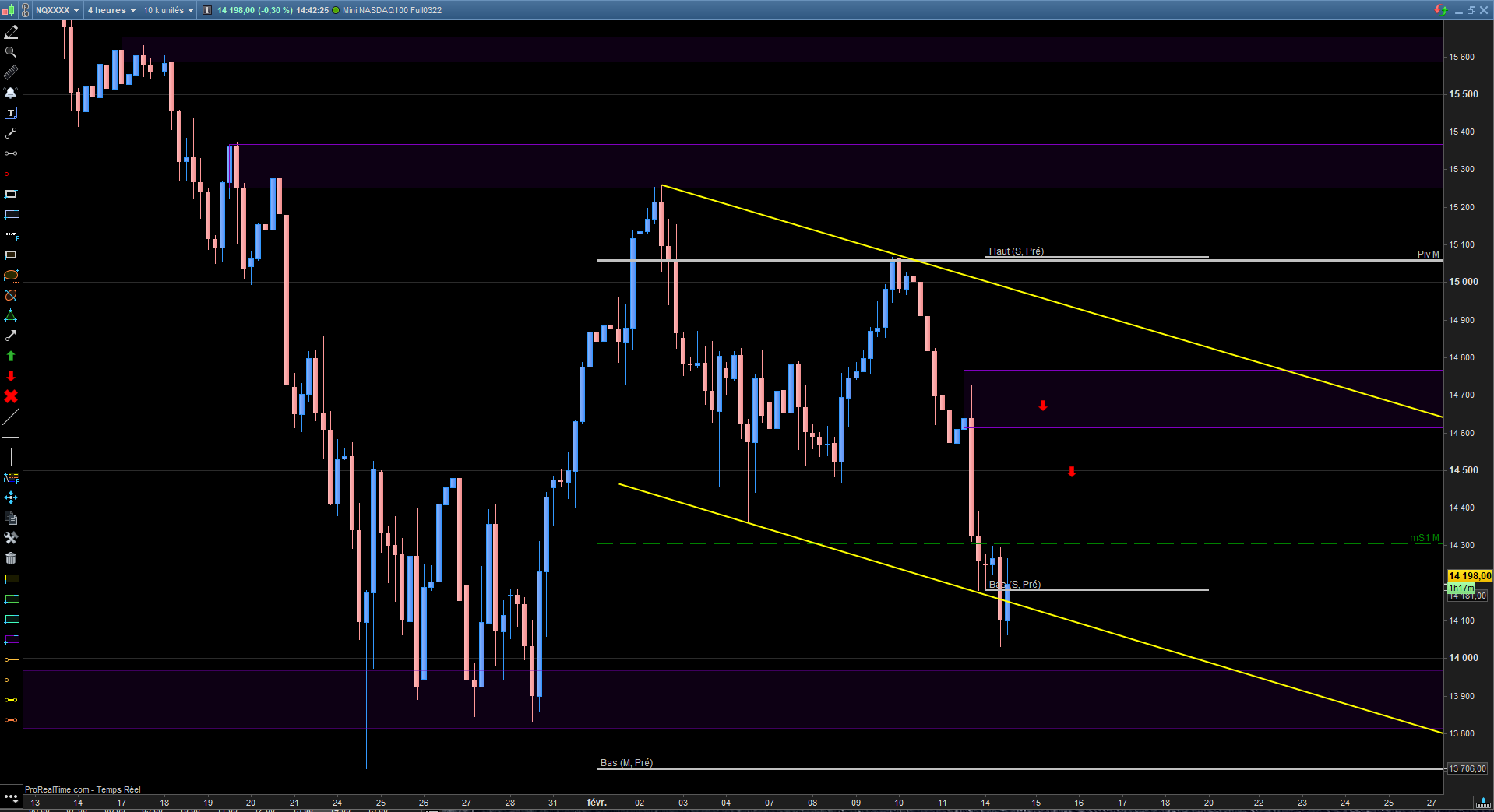
Task: Select the ruler measurement tool
Action: point(11,72)
